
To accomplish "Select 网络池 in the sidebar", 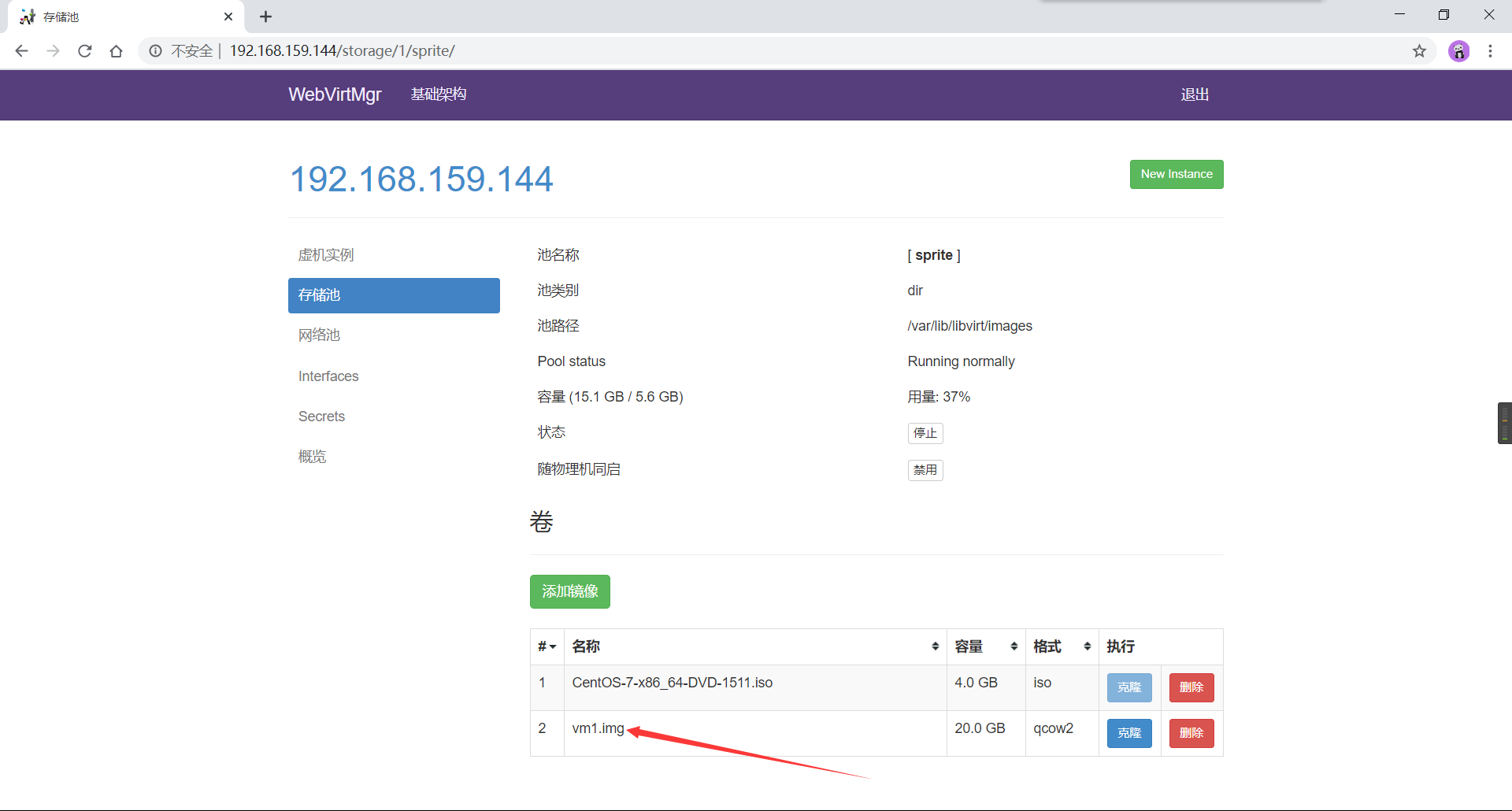I will pyautogui.click(x=319, y=335).
